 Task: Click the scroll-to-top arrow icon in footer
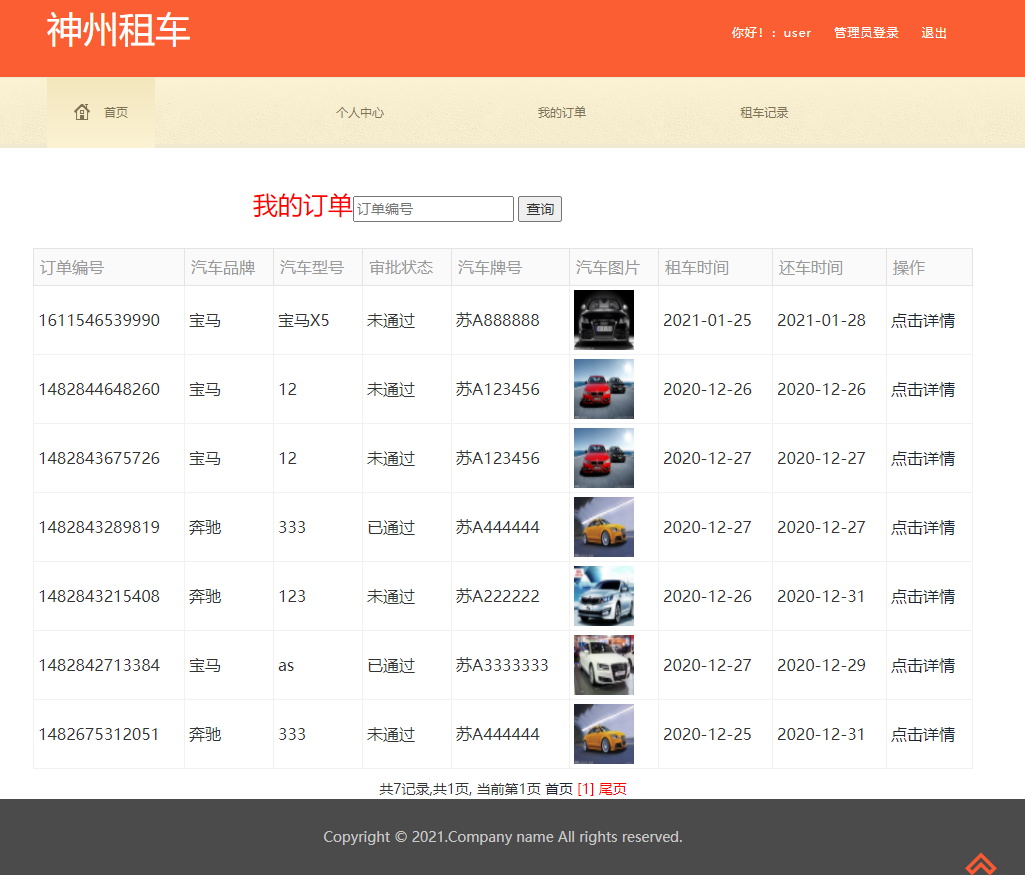tap(981, 863)
